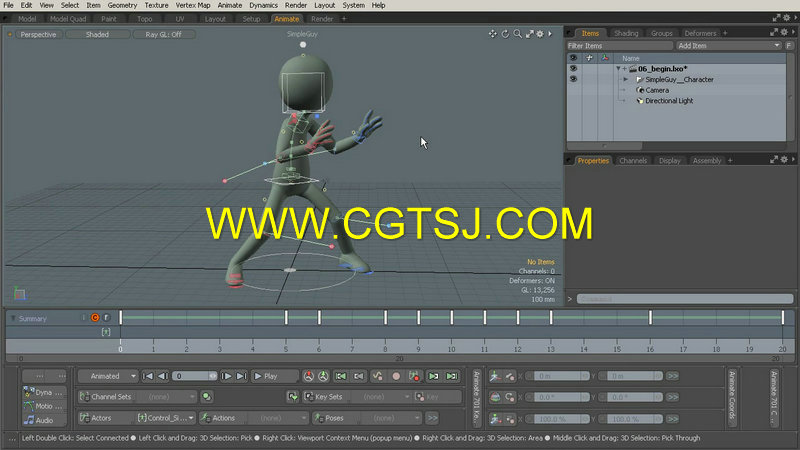This screenshot has height=450, width=800.
Task: Click the F filter button beside Add Item
Action: coord(789,45)
